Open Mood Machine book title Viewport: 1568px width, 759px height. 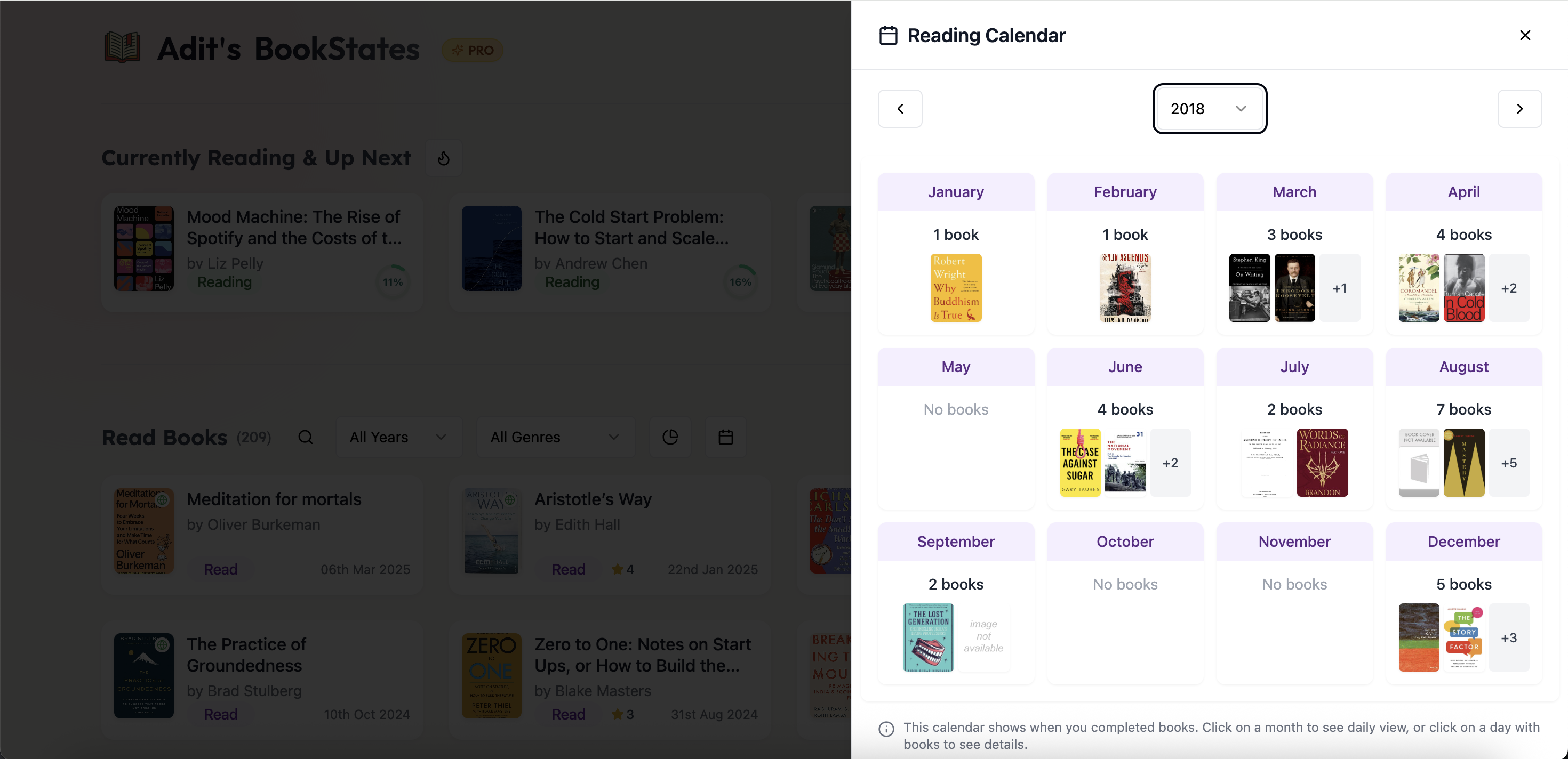[294, 228]
